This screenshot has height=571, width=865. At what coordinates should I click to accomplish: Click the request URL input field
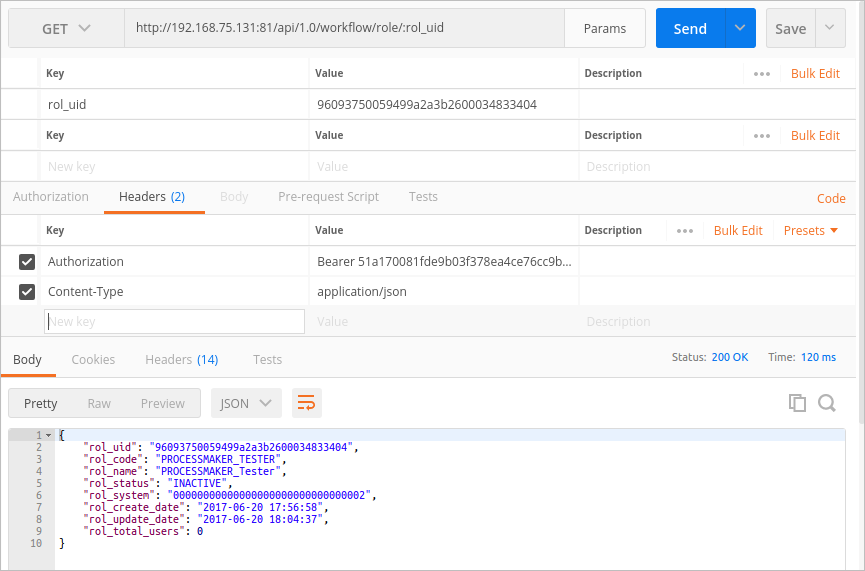tap(345, 28)
